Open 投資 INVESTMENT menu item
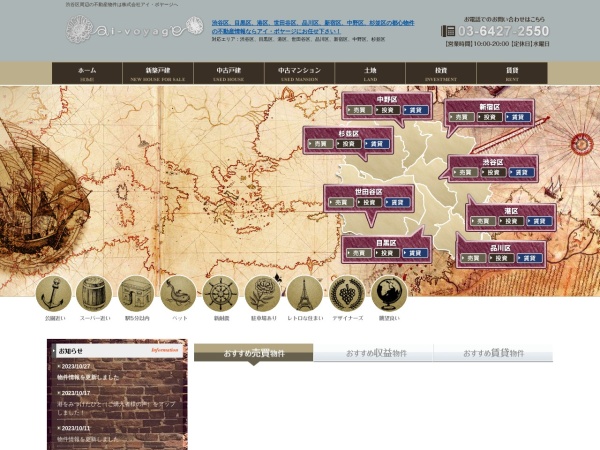The image size is (600, 450). click(441, 73)
